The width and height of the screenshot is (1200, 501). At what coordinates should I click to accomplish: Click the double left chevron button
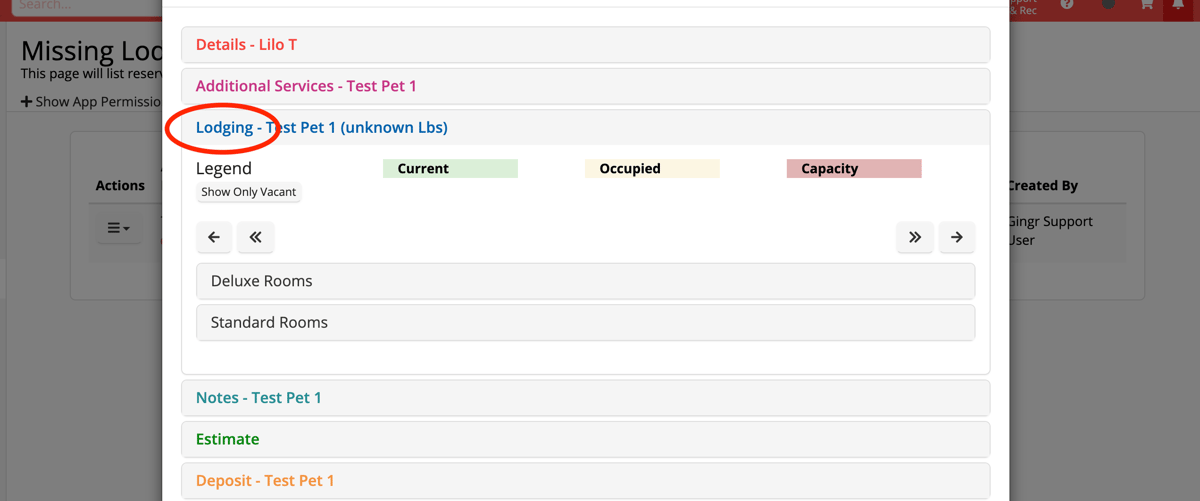(x=255, y=237)
